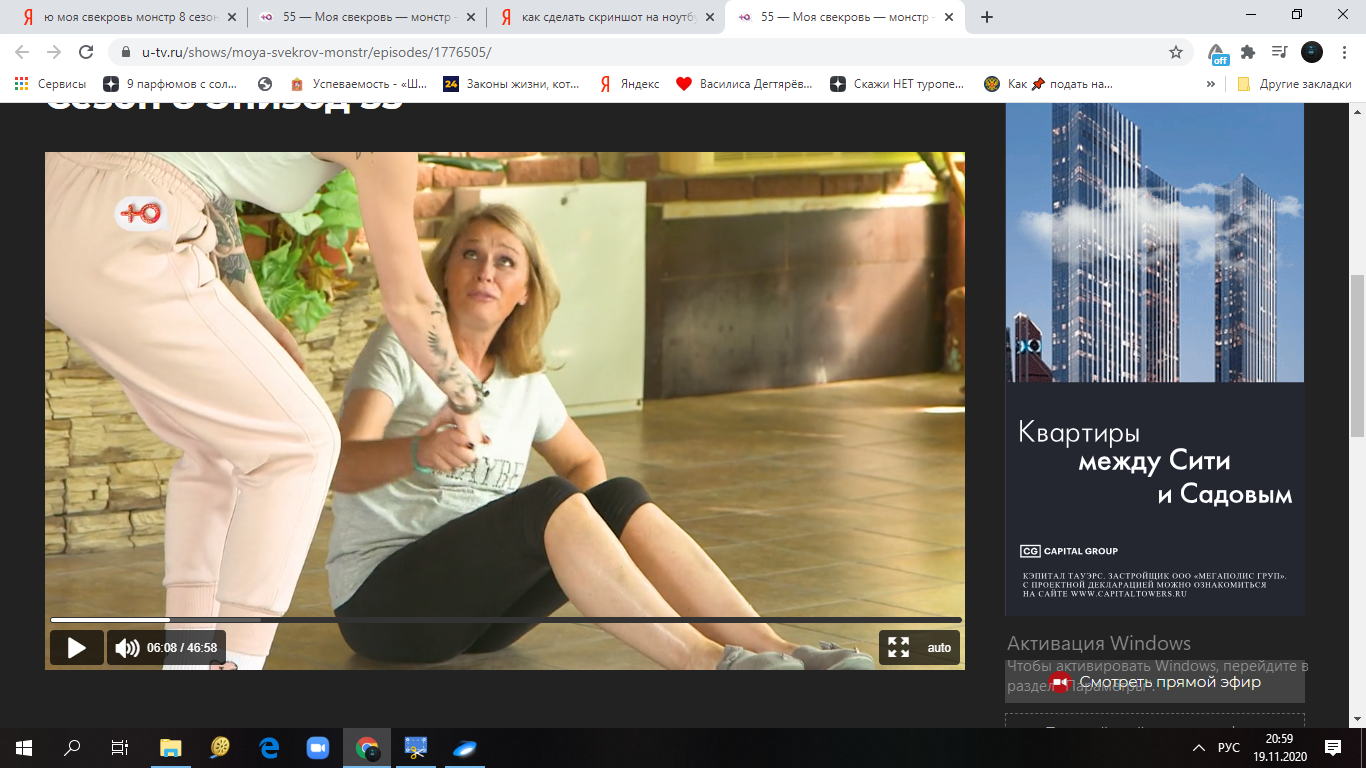Screen dimensions: 1366x768
Task: Open the Chrome three-dot menu
Action: [1343, 52]
